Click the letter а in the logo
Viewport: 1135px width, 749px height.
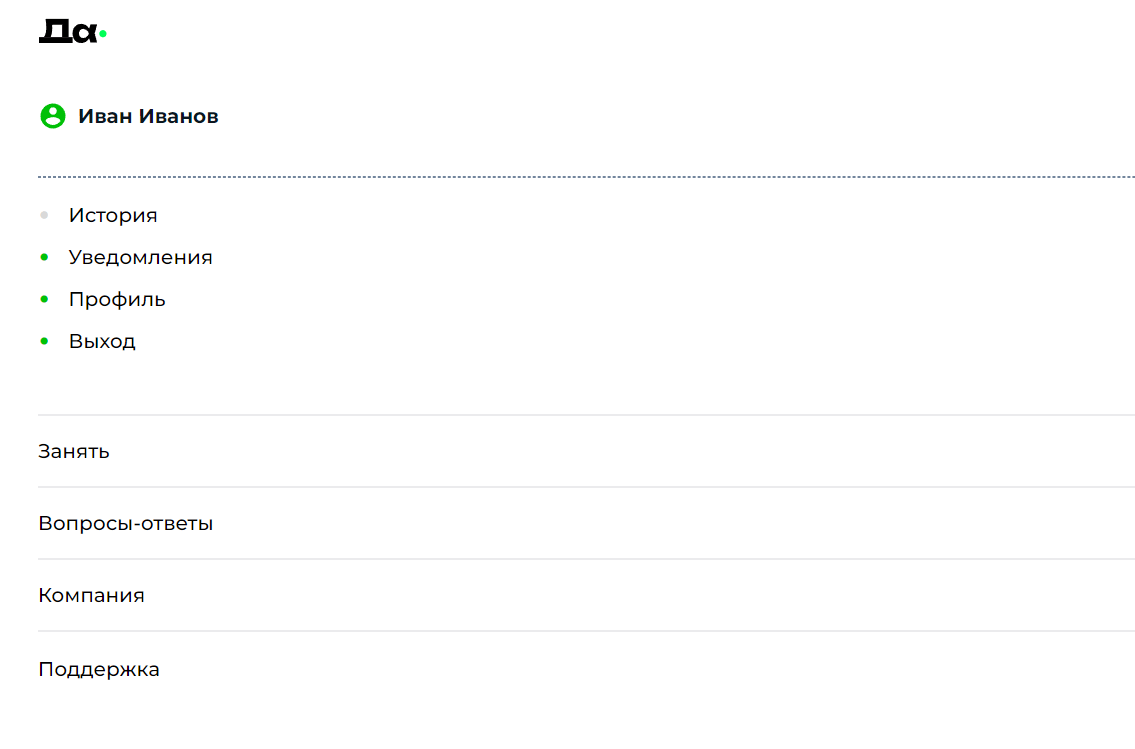click(x=85, y=34)
